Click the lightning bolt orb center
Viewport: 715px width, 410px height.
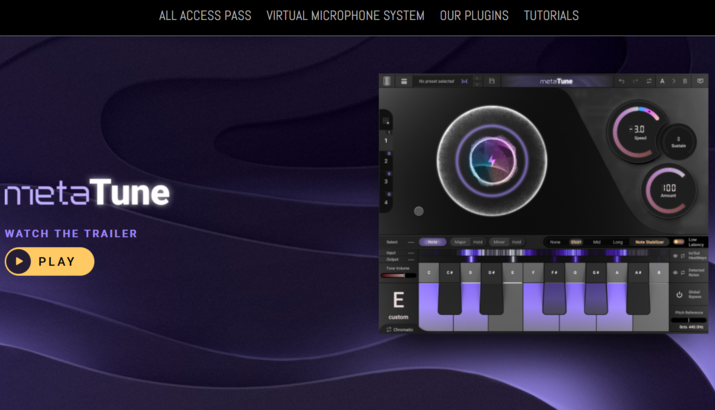click(x=491, y=160)
